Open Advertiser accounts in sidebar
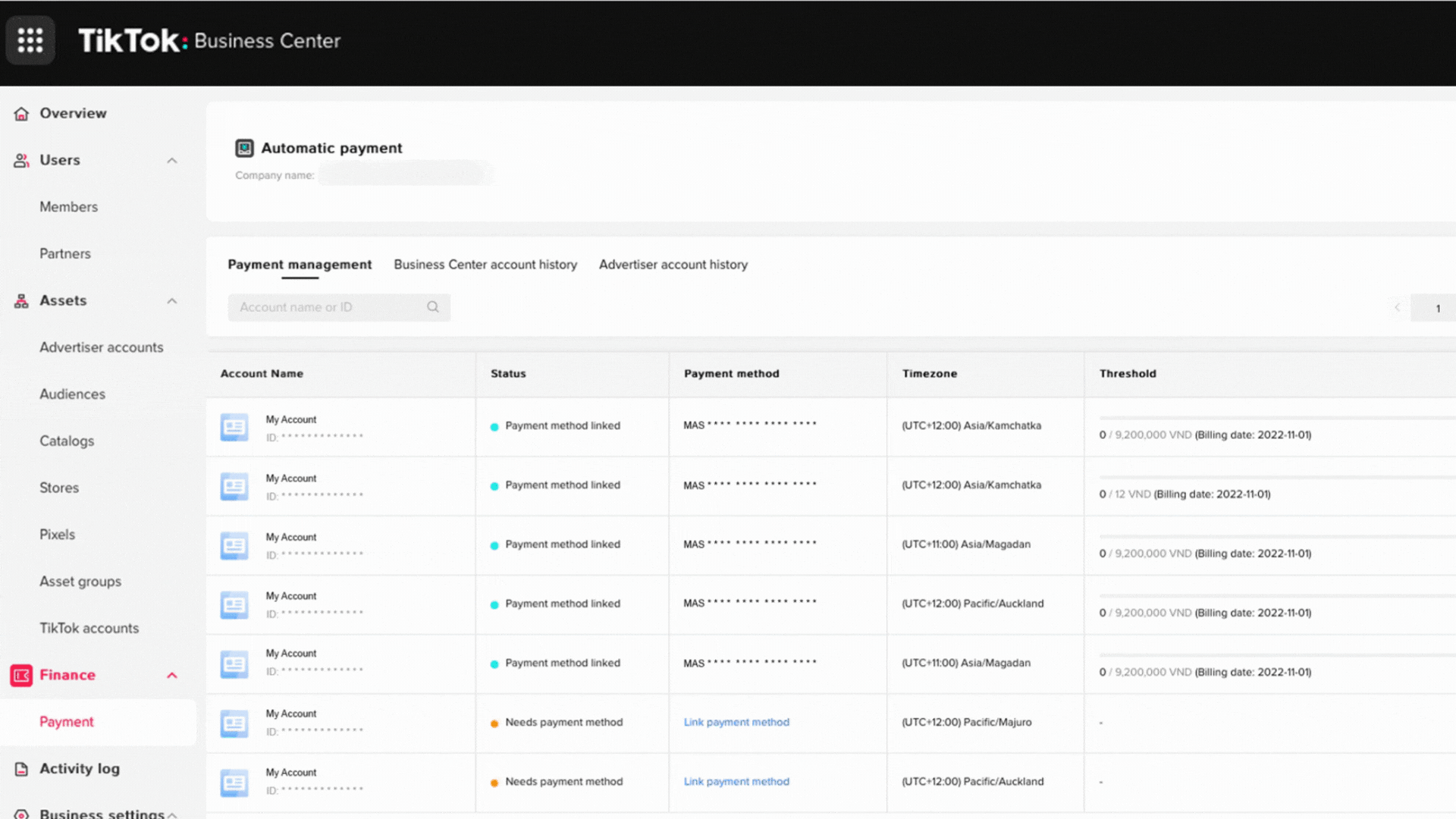 [102, 347]
